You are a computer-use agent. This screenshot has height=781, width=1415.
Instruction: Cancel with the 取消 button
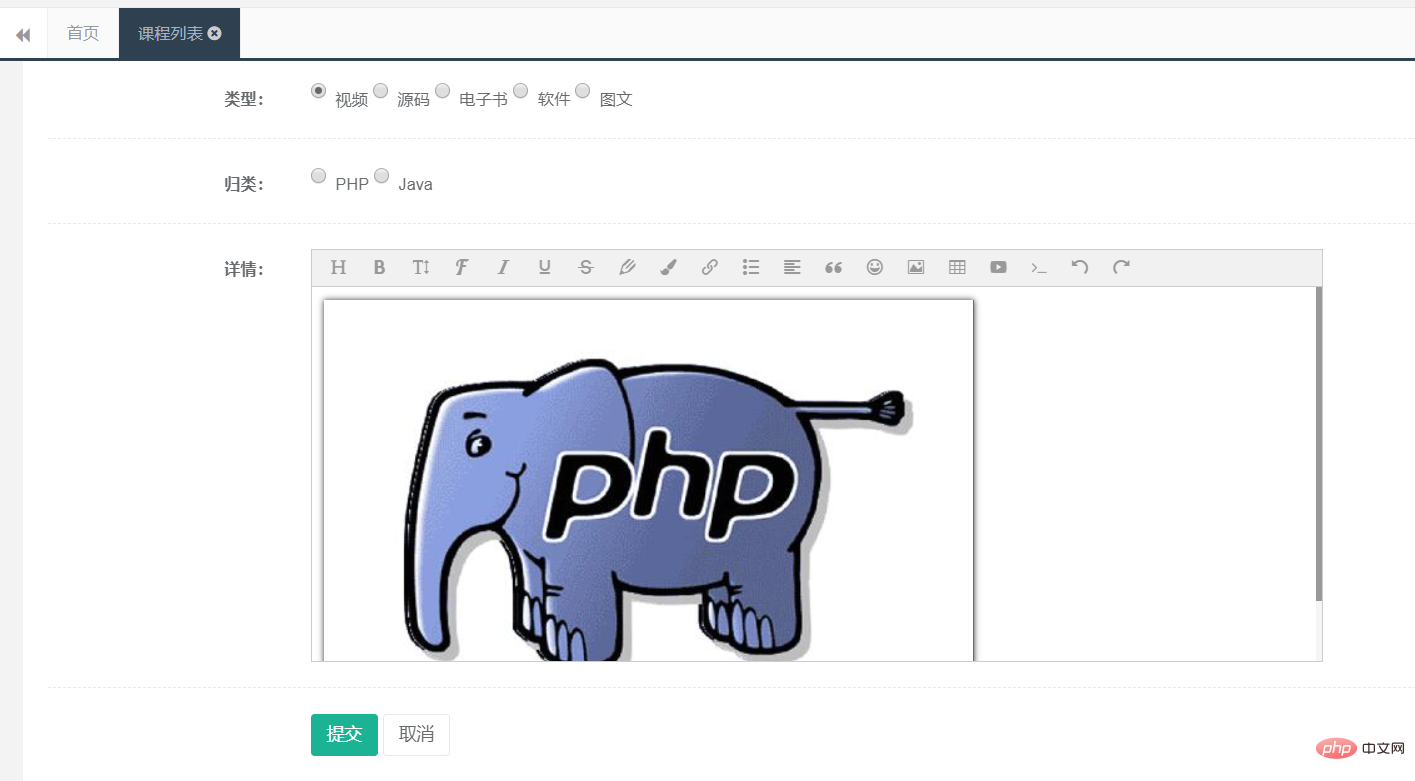(x=416, y=735)
